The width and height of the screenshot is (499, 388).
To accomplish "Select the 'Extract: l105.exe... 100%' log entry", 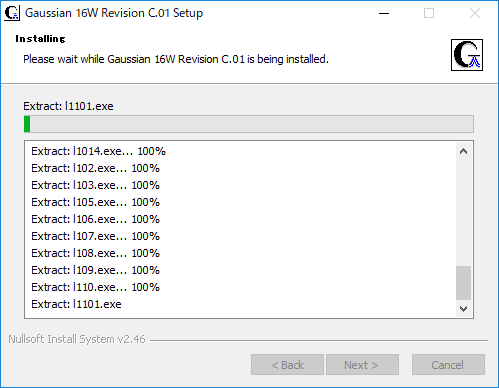I will tap(96, 202).
